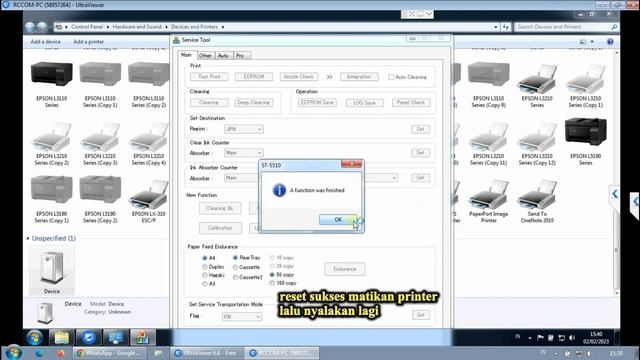The height and width of the screenshot is (360, 640).
Task: Select the unspecified Device icon
Action: (x=51, y=268)
